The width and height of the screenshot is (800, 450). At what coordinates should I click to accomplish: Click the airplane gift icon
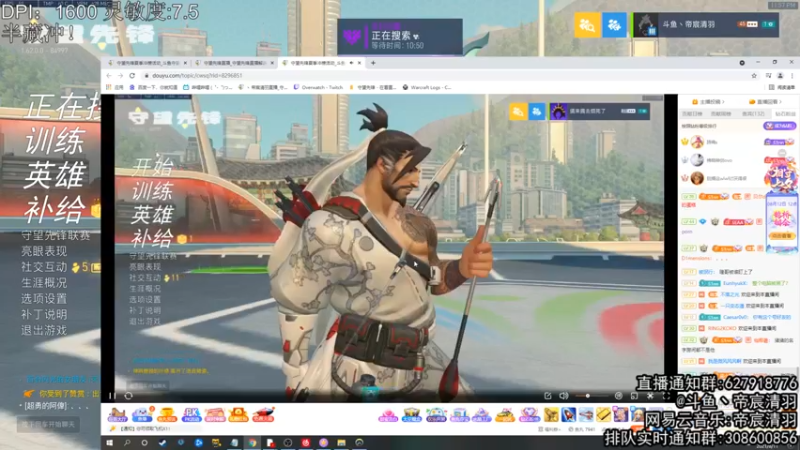pyautogui.click(x=586, y=415)
